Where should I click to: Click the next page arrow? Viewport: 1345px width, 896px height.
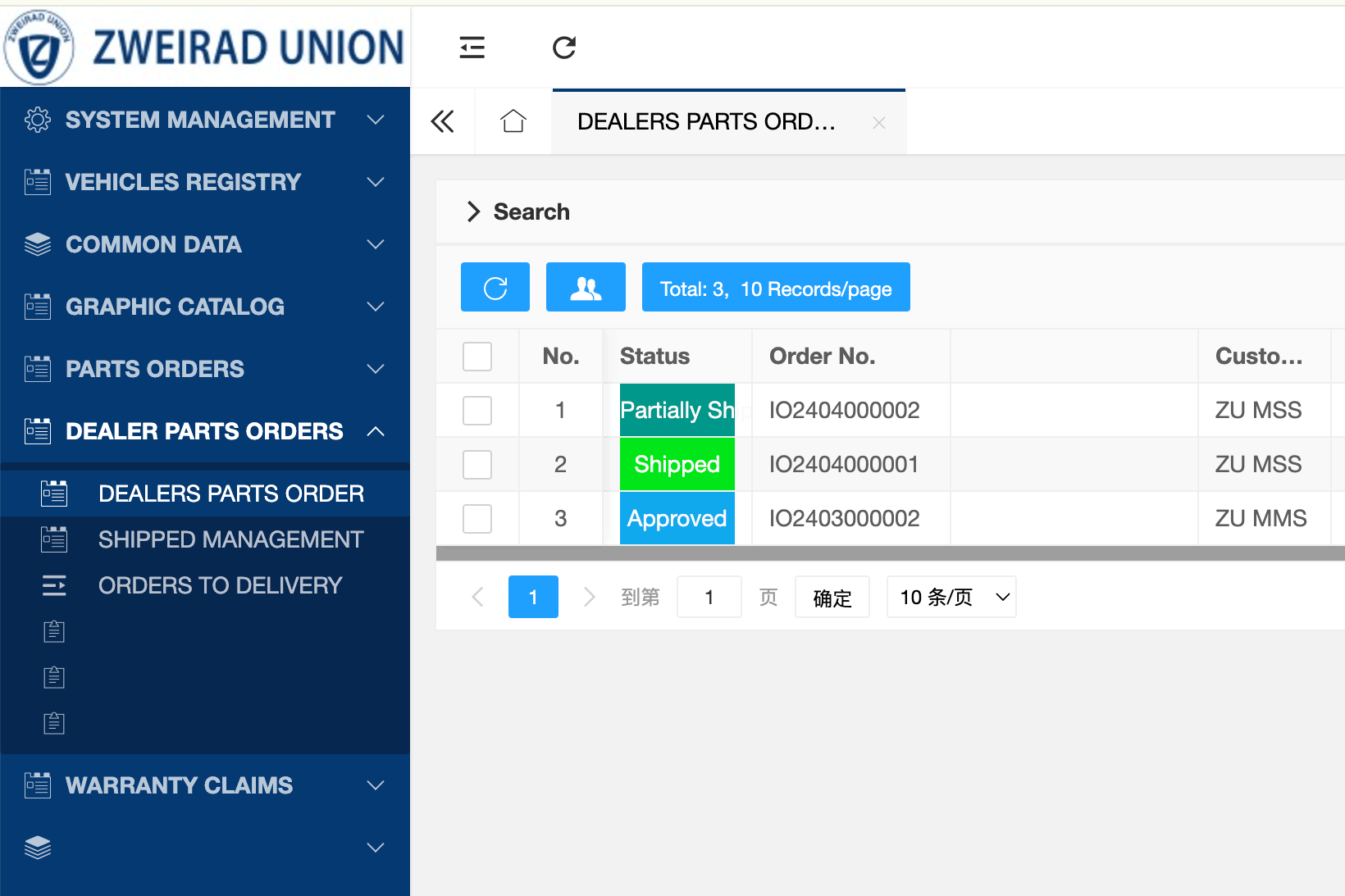(589, 597)
